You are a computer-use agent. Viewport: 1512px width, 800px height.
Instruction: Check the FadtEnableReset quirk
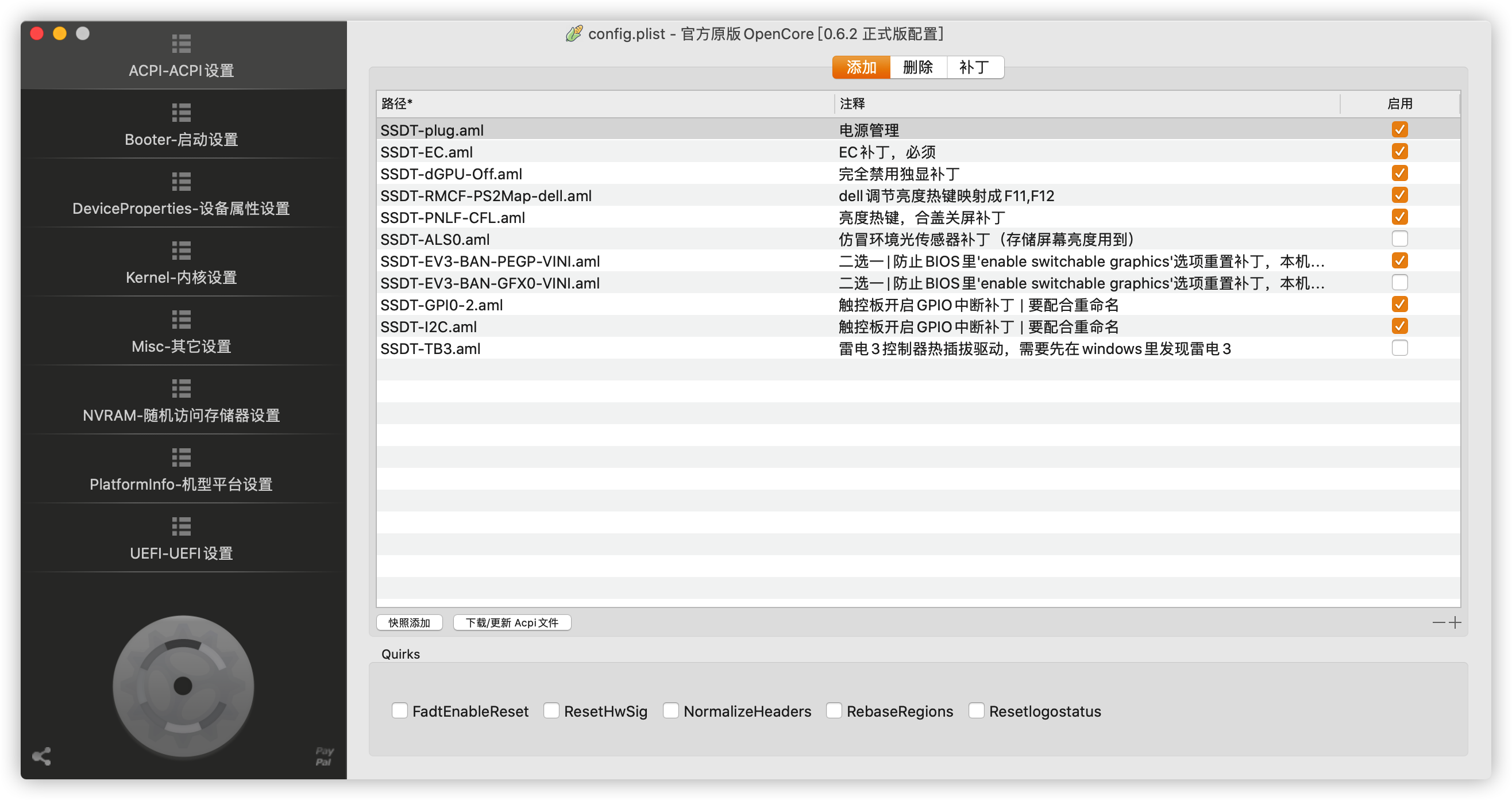pos(400,711)
